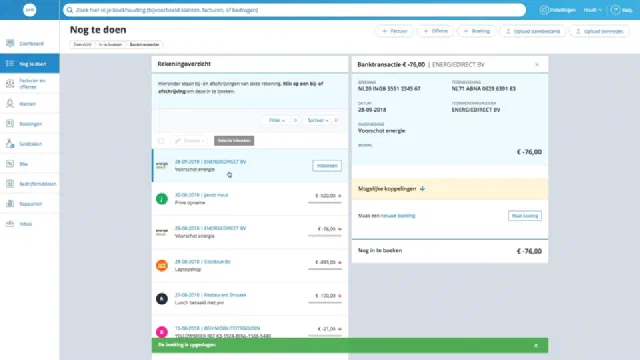Viewport: 640px width, 360px height.
Task: Dismiss the green booking saved notification
Action: click(536, 345)
